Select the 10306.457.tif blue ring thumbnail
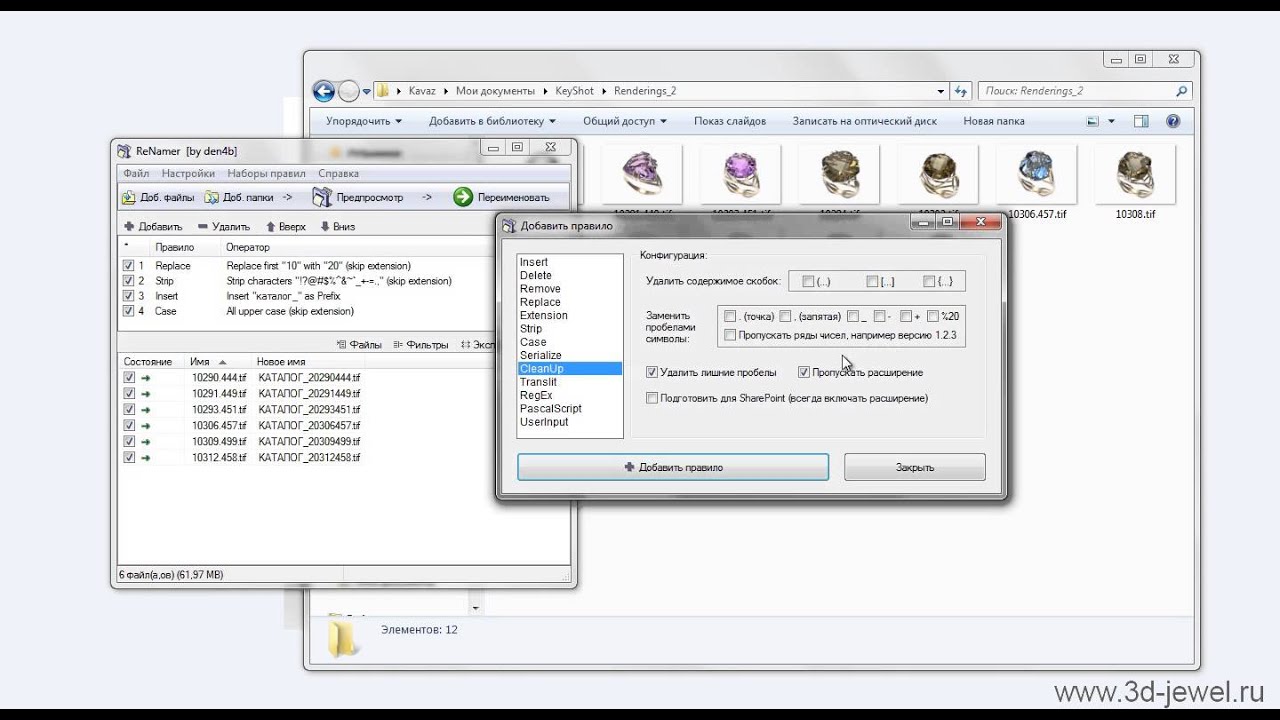This screenshot has width=1280, height=720. [1036, 176]
